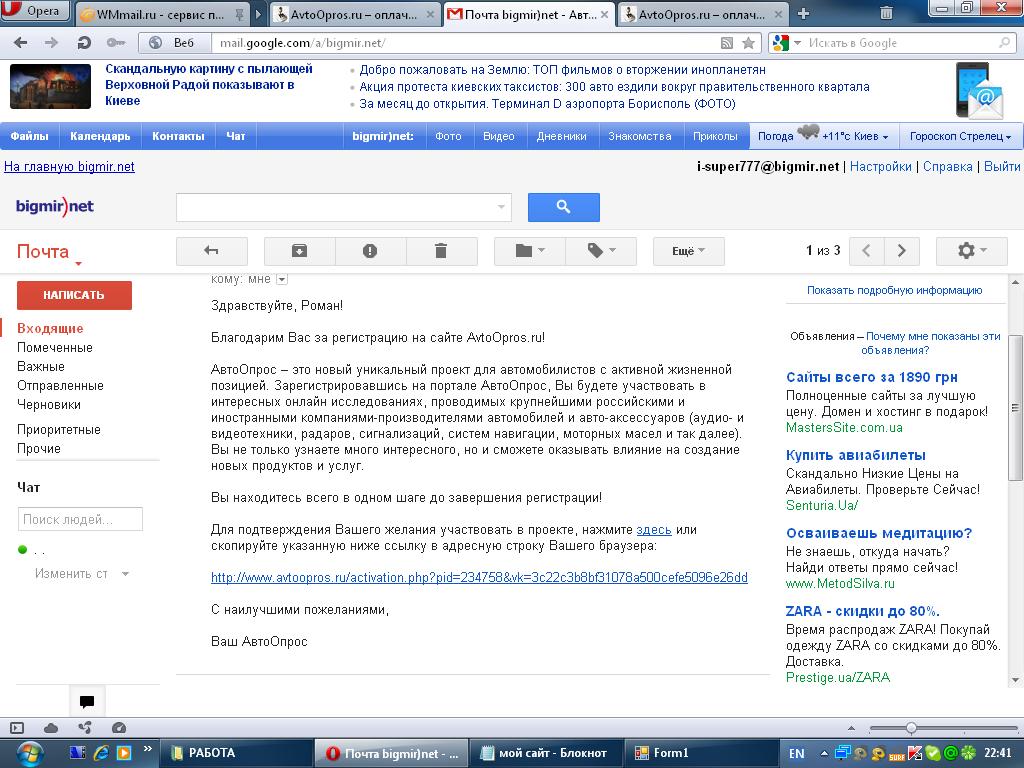Delete the email with trash icon
This screenshot has height=768, width=1024.
[441, 251]
